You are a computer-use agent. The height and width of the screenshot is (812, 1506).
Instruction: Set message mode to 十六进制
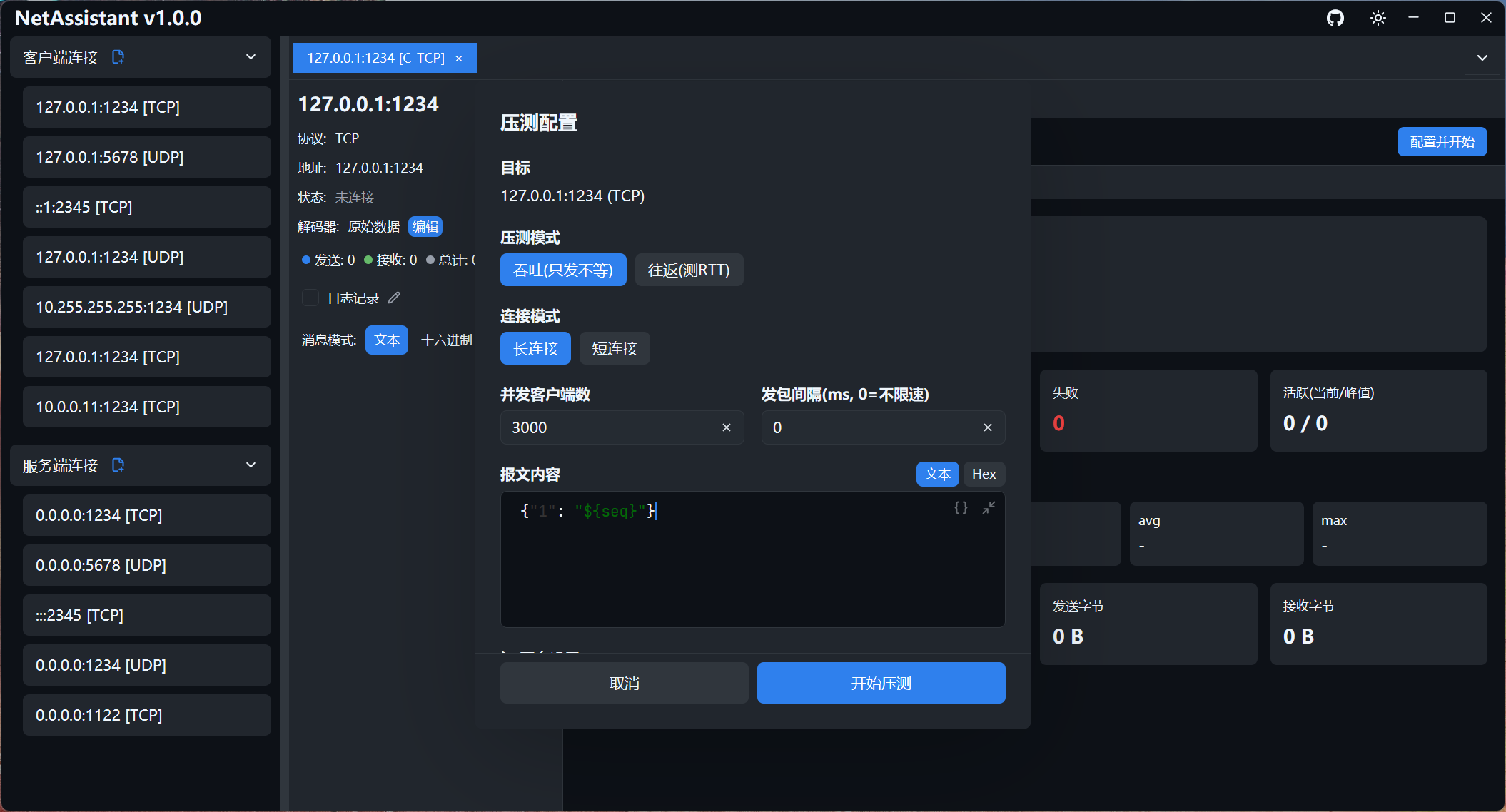[447, 340]
